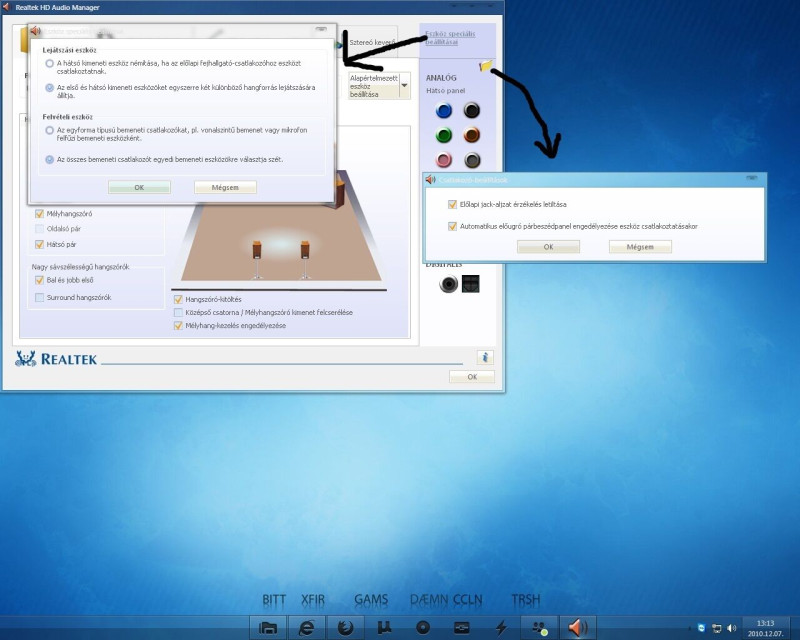Click Mégsem in the device settings dialog
The width and height of the screenshot is (800, 640).
pos(225,187)
